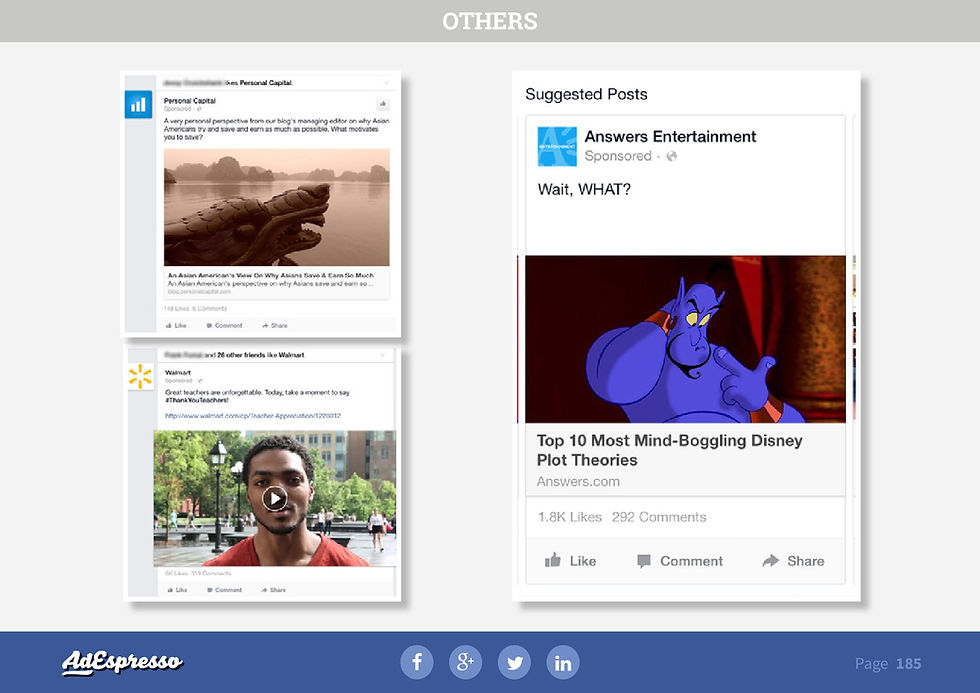Click the Answers Entertainment profile logo

coord(557,146)
